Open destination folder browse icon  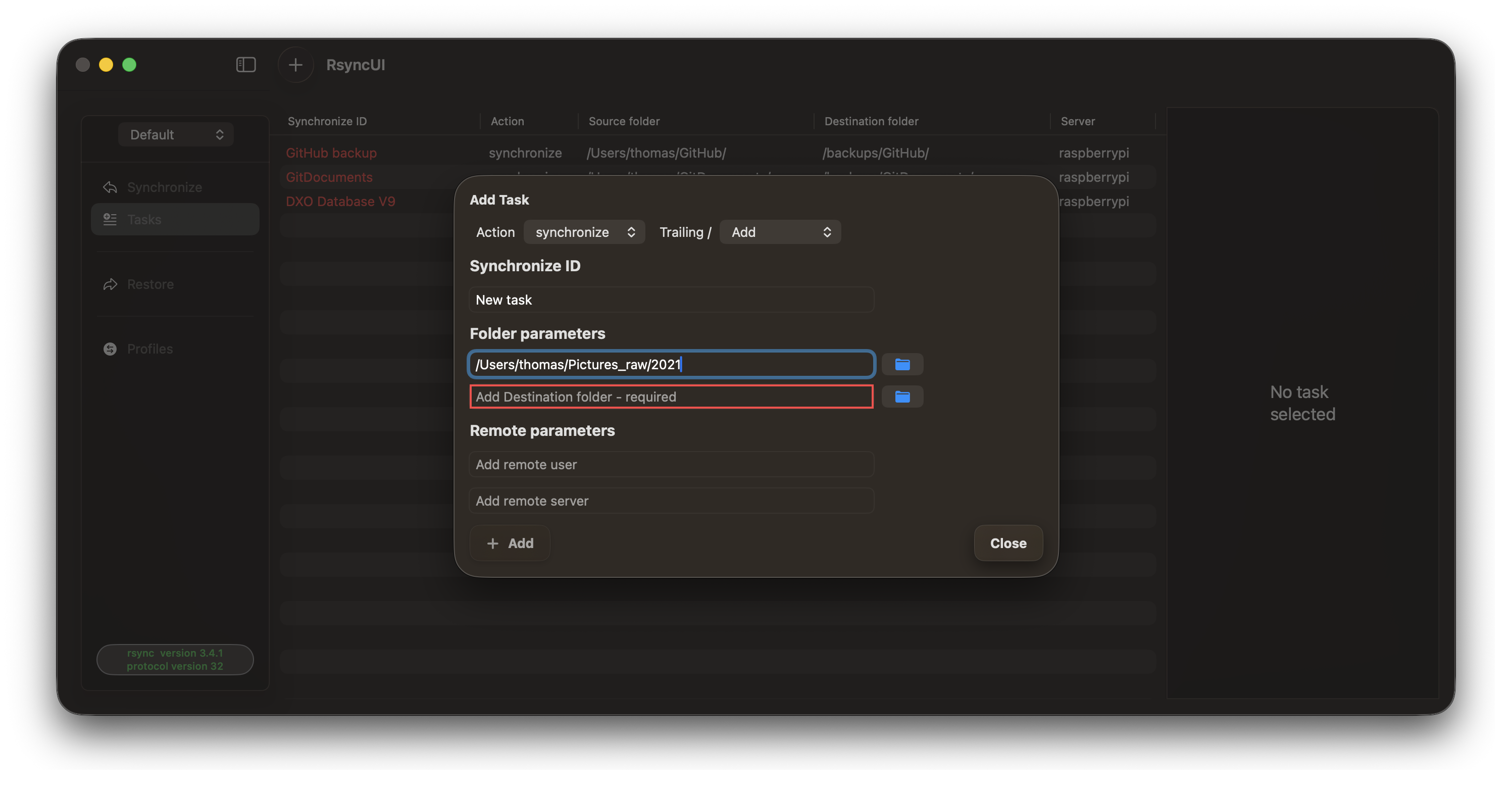902,397
